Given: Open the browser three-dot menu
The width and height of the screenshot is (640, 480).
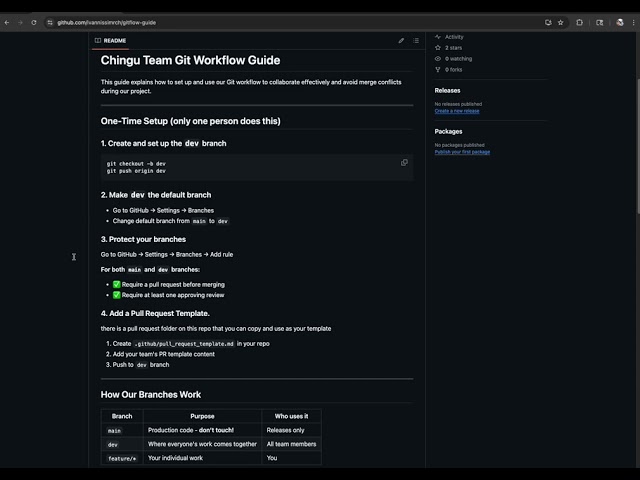Looking at the screenshot, I should click(x=633, y=23).
